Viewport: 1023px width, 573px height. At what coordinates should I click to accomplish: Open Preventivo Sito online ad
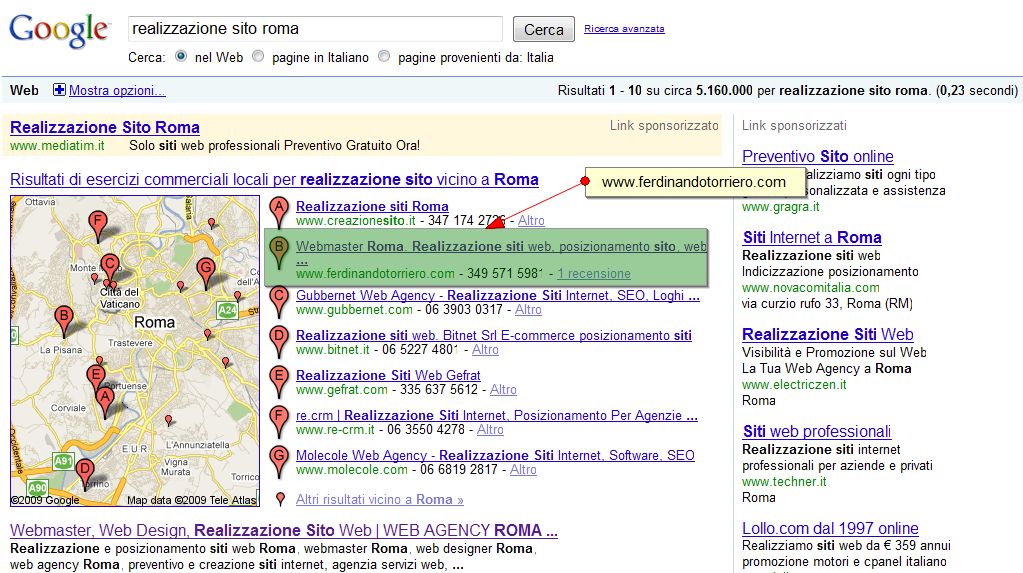click(x=817, y=157)
